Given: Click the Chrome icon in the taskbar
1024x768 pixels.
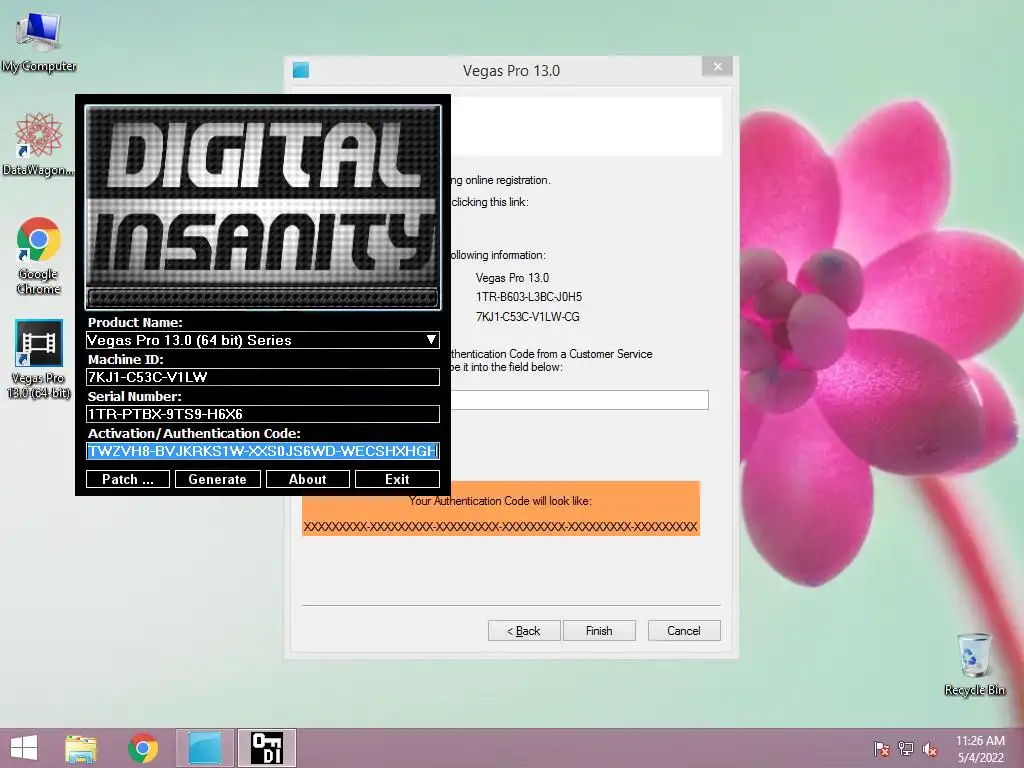Looking at the screenshot, I should pos(143,748).
